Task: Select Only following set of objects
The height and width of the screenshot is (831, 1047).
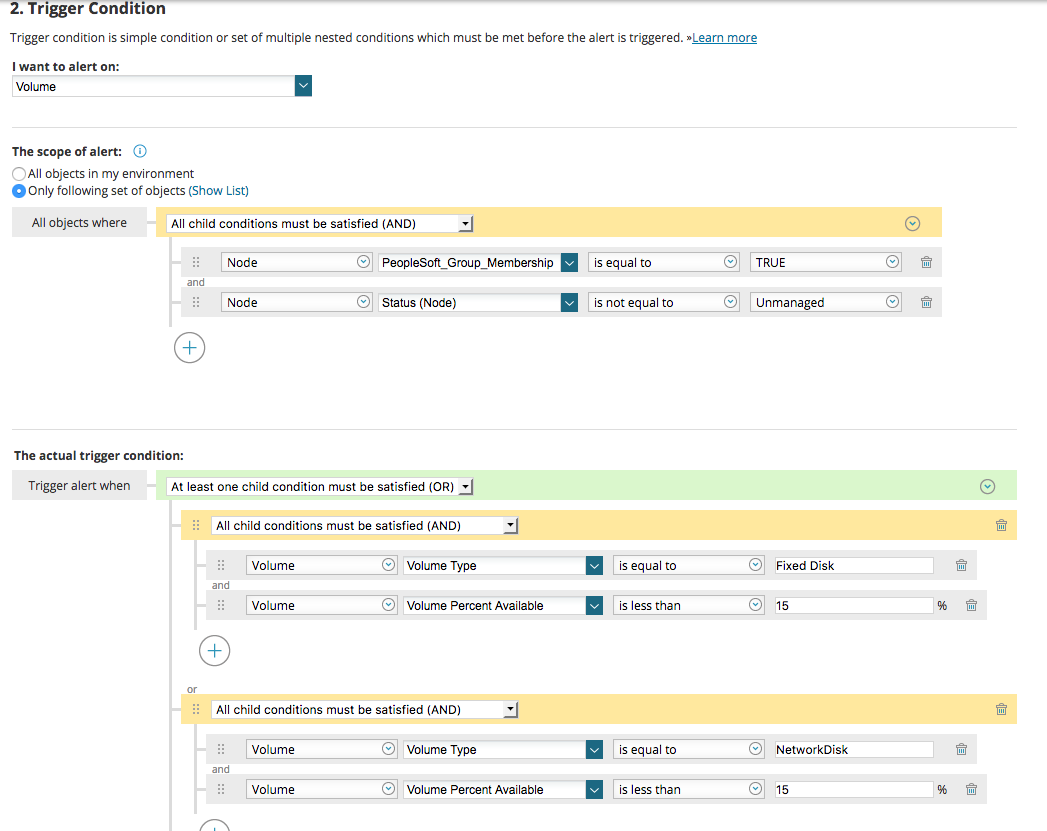Action: [x=19, y=191]
